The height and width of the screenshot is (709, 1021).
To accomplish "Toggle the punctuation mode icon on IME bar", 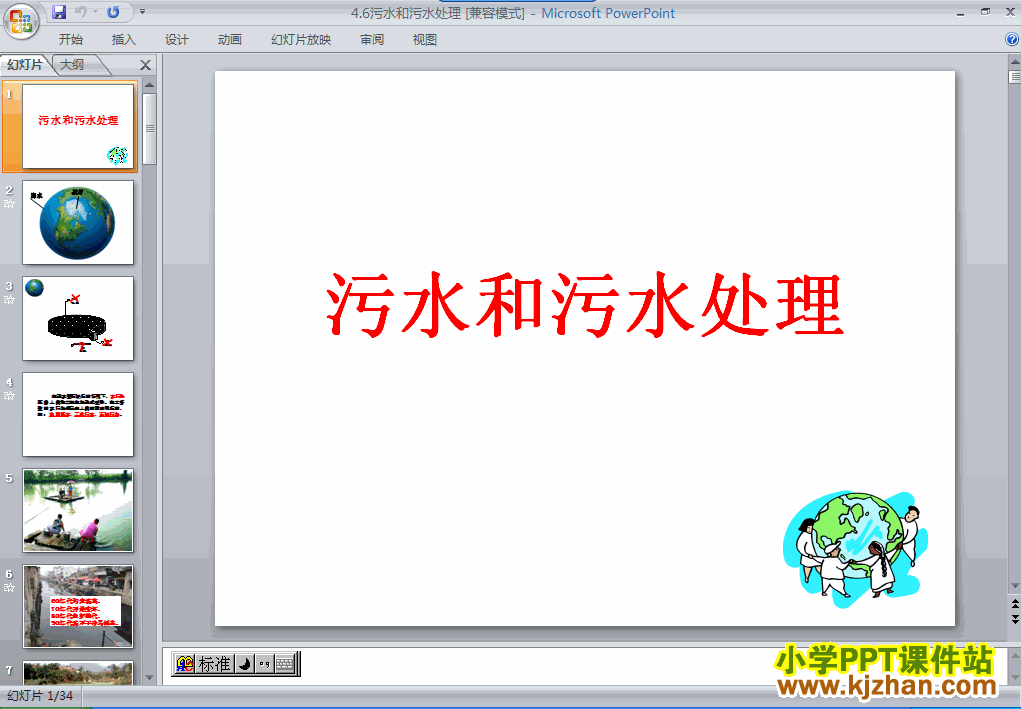I will click(264, 663).
